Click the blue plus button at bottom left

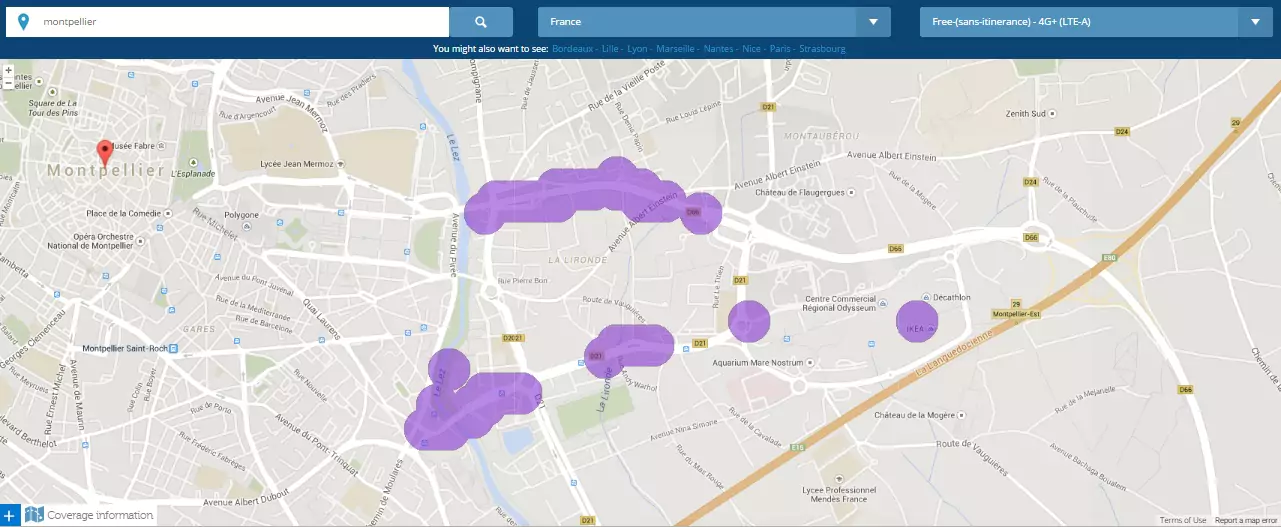(x=9, y=516)
